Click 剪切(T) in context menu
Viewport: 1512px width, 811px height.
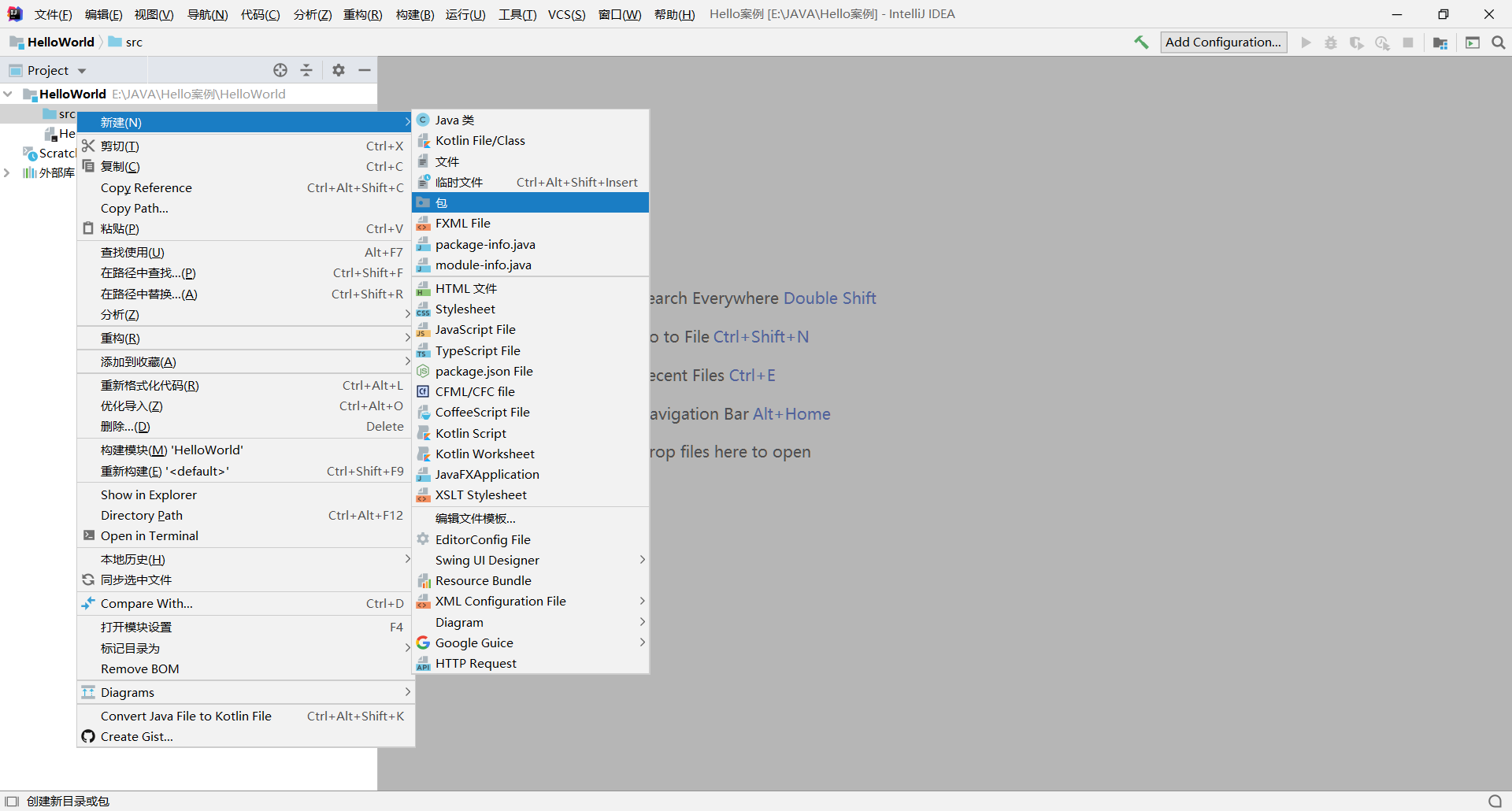pyautogui.click(x=246, y=146)
